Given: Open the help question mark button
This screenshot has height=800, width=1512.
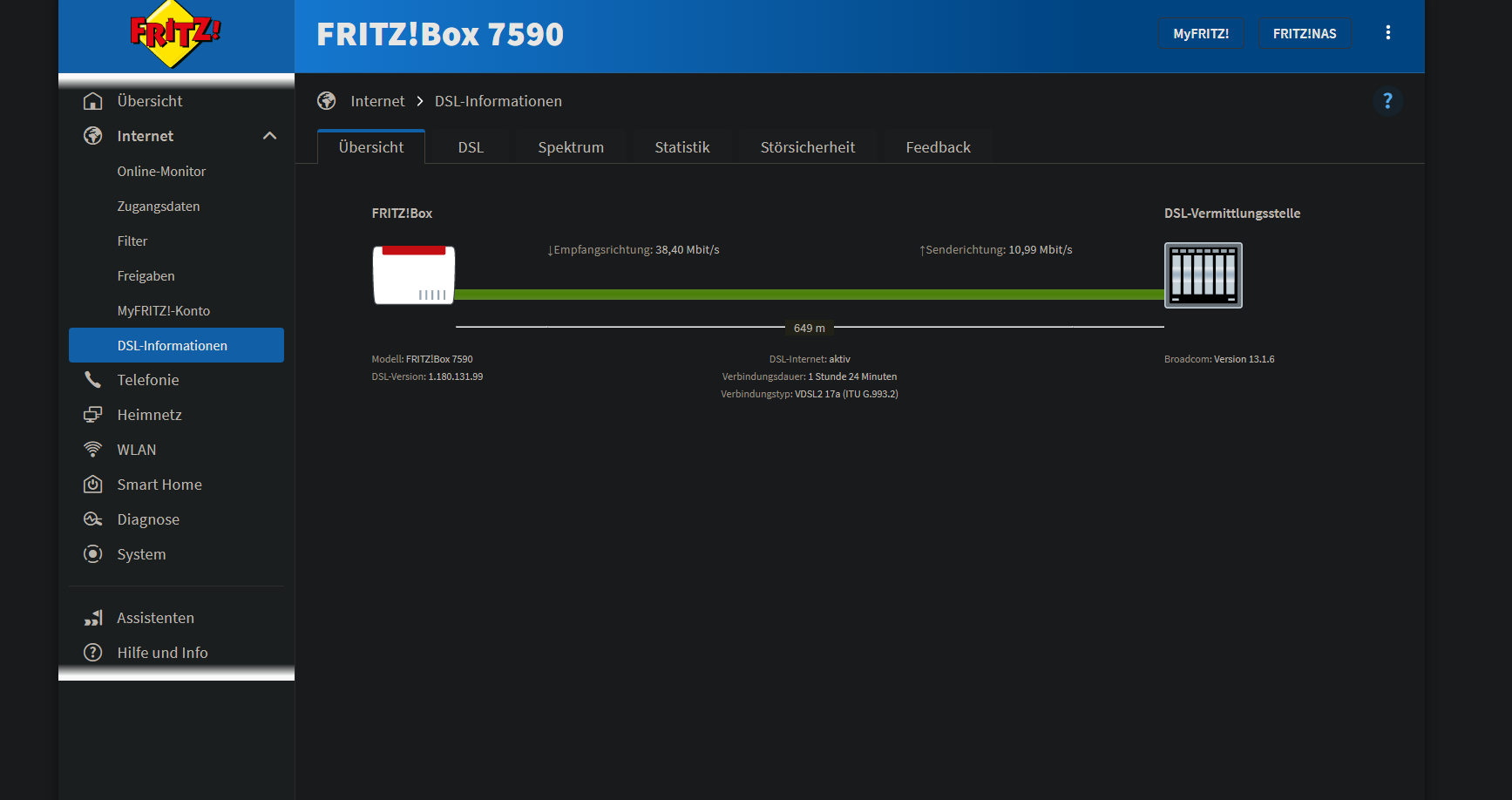Looking at the screenshot, I should tap(1388, 101).
